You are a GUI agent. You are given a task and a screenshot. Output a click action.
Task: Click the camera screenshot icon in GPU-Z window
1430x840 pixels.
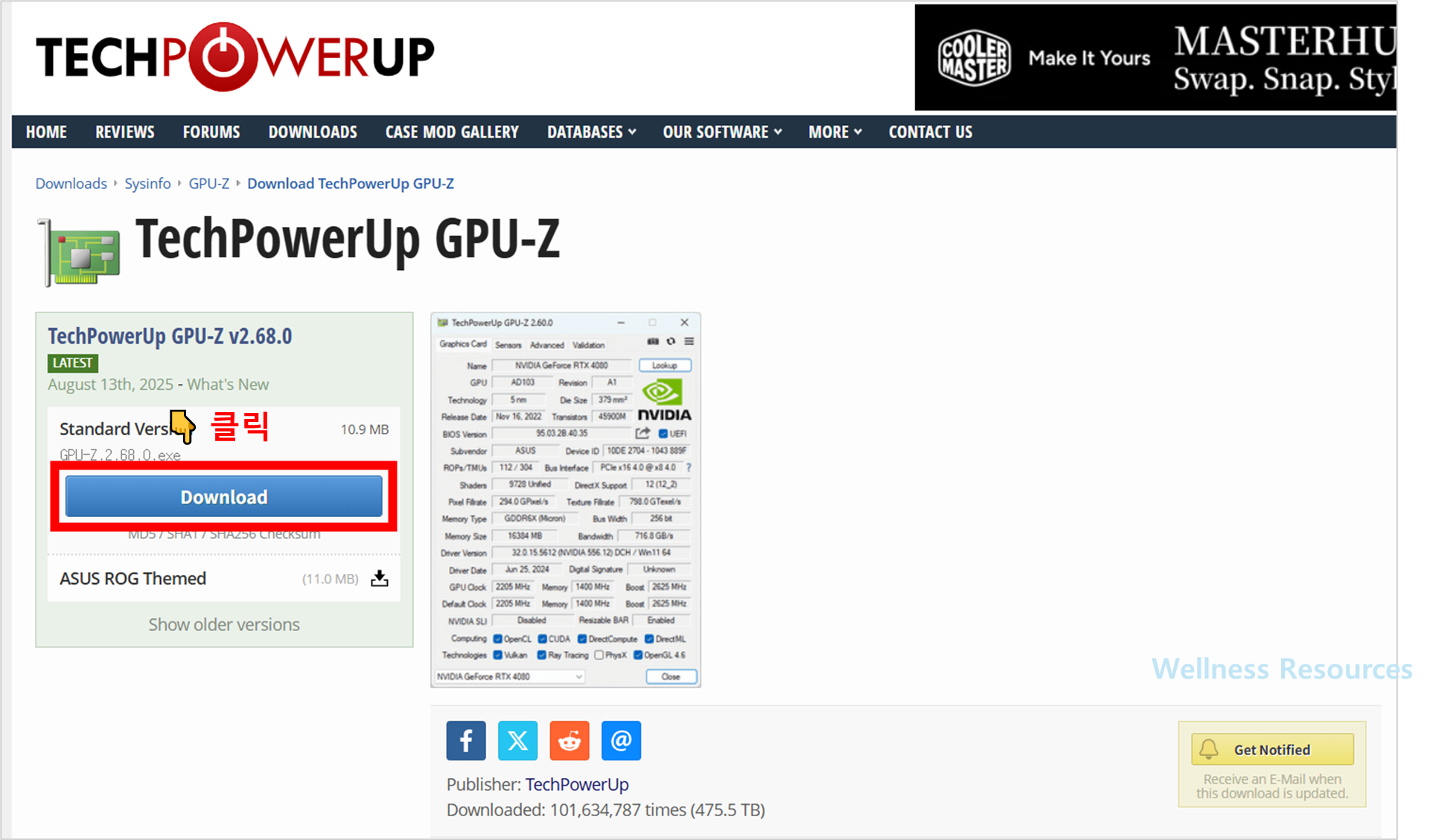653,342
